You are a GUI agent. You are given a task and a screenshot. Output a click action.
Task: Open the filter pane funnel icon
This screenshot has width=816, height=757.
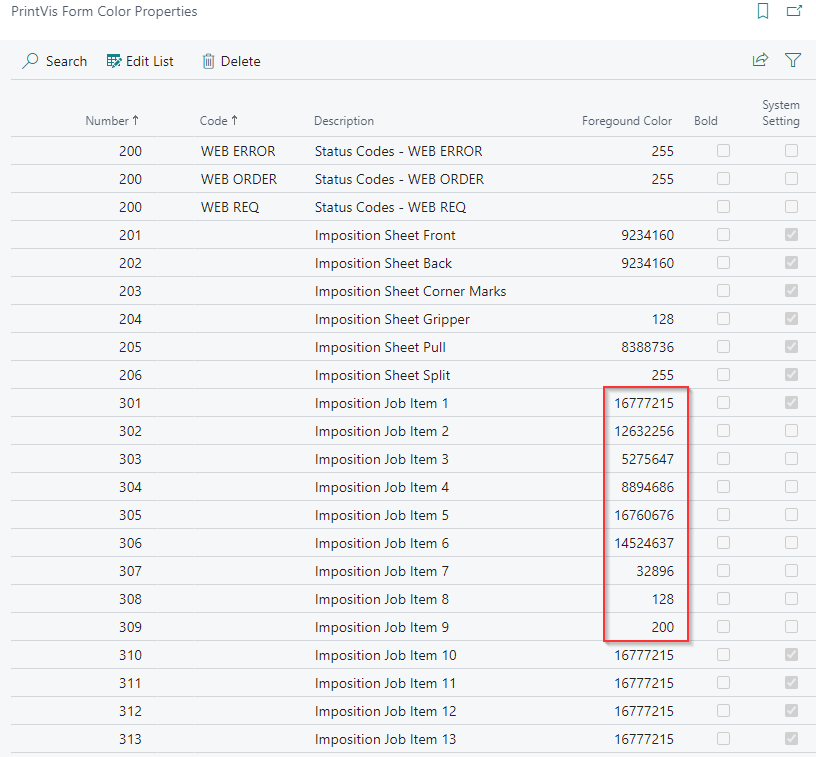point(793,61)
